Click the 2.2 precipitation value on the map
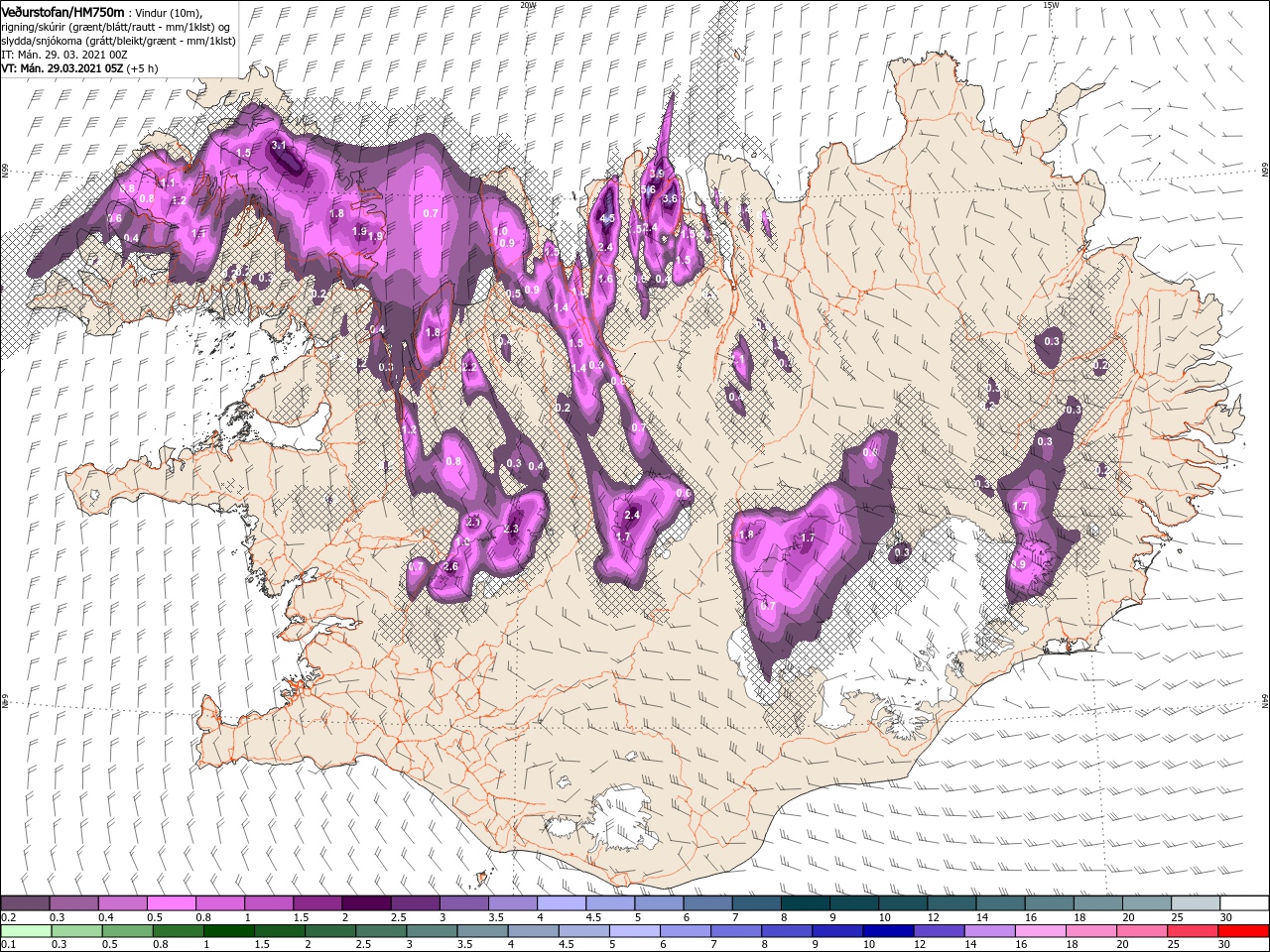The height and width of the screenshot is (952, 1270). click(x=470, y=367)
